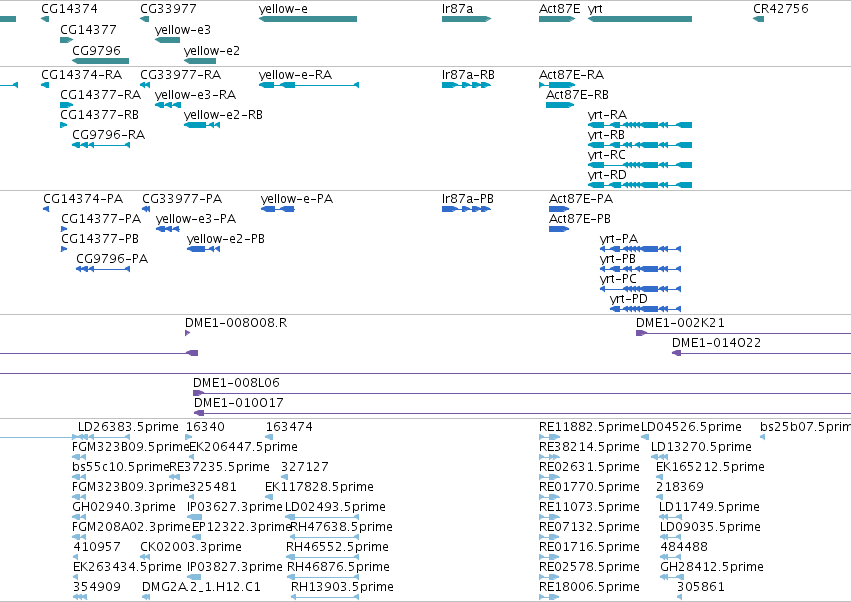Select the EK263434.5prime EST label

[x=127, y=567]
